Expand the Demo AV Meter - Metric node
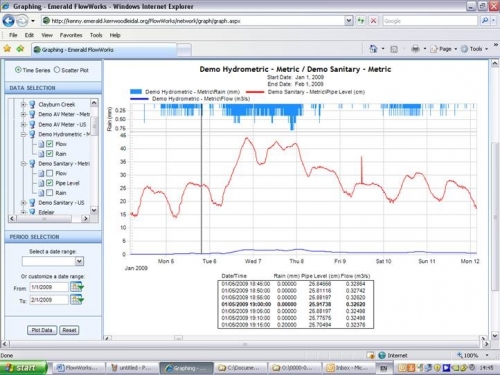Screen dimensions: 500x375 [x=23, y=114]
